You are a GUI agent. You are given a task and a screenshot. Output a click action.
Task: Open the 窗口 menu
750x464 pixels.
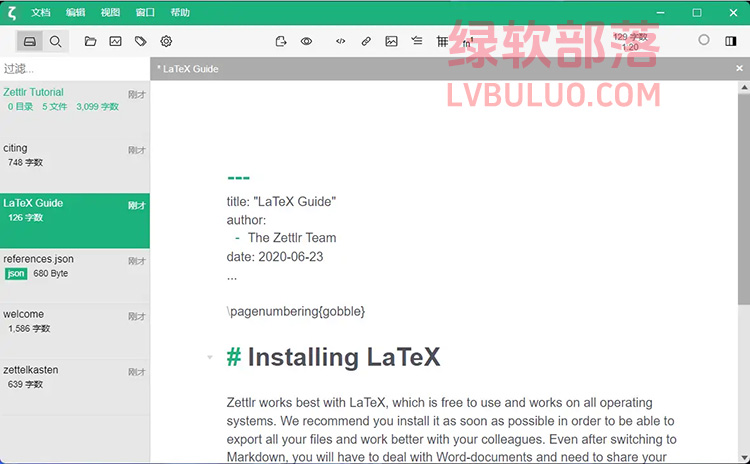click(145, 12)
